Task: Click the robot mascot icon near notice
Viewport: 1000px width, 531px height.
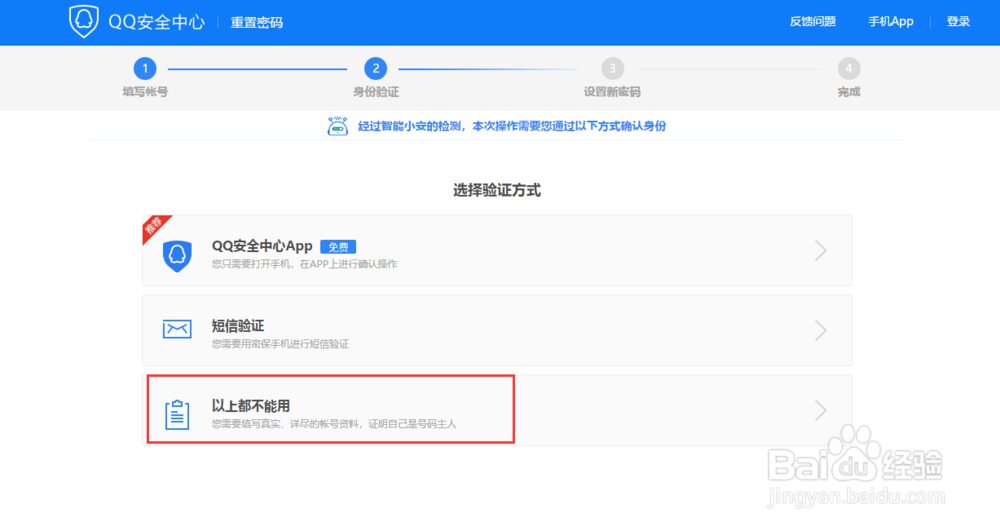Action: click(x=337, y=126)
